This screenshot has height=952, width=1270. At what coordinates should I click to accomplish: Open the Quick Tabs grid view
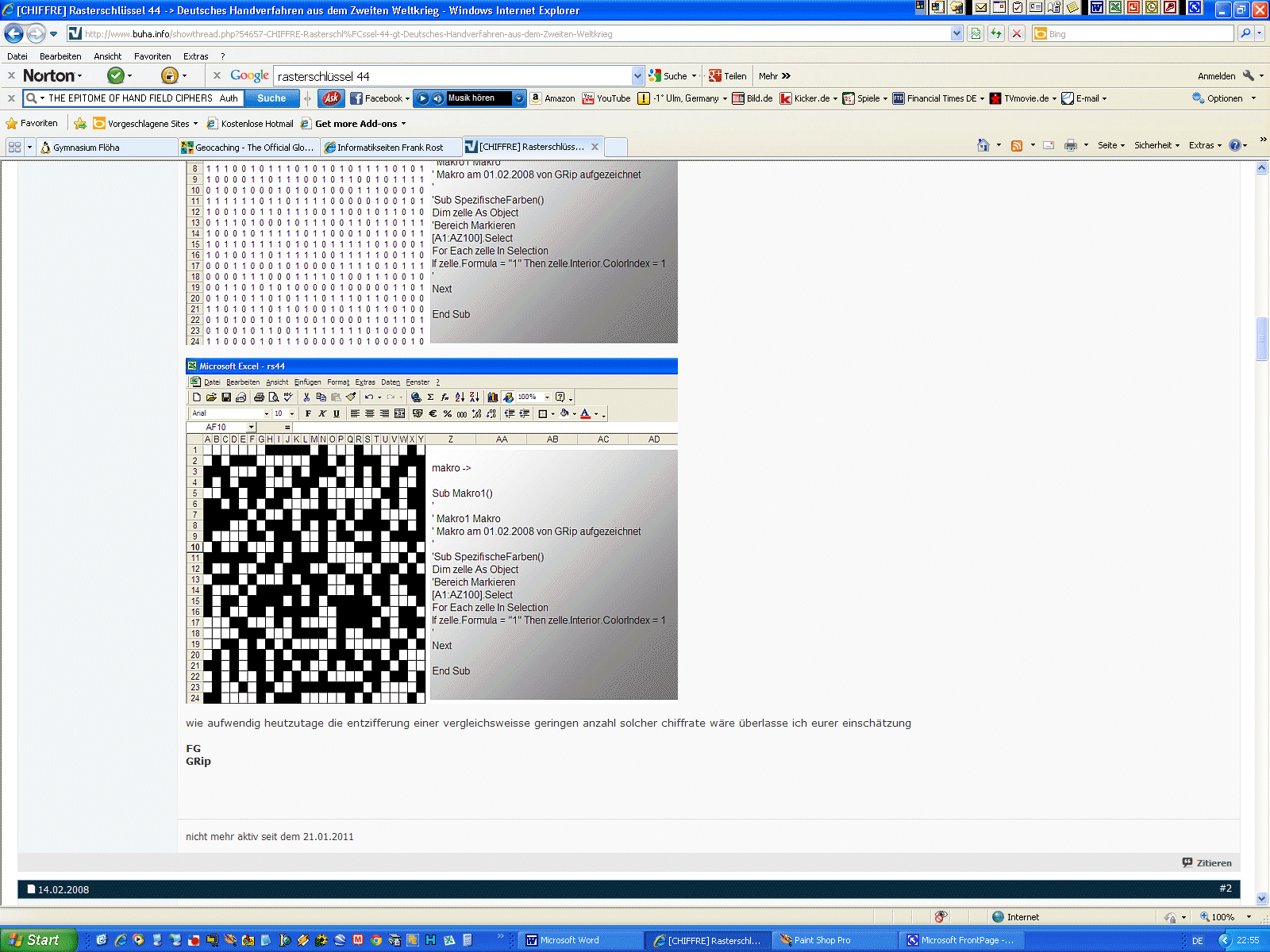click(14, 147)
